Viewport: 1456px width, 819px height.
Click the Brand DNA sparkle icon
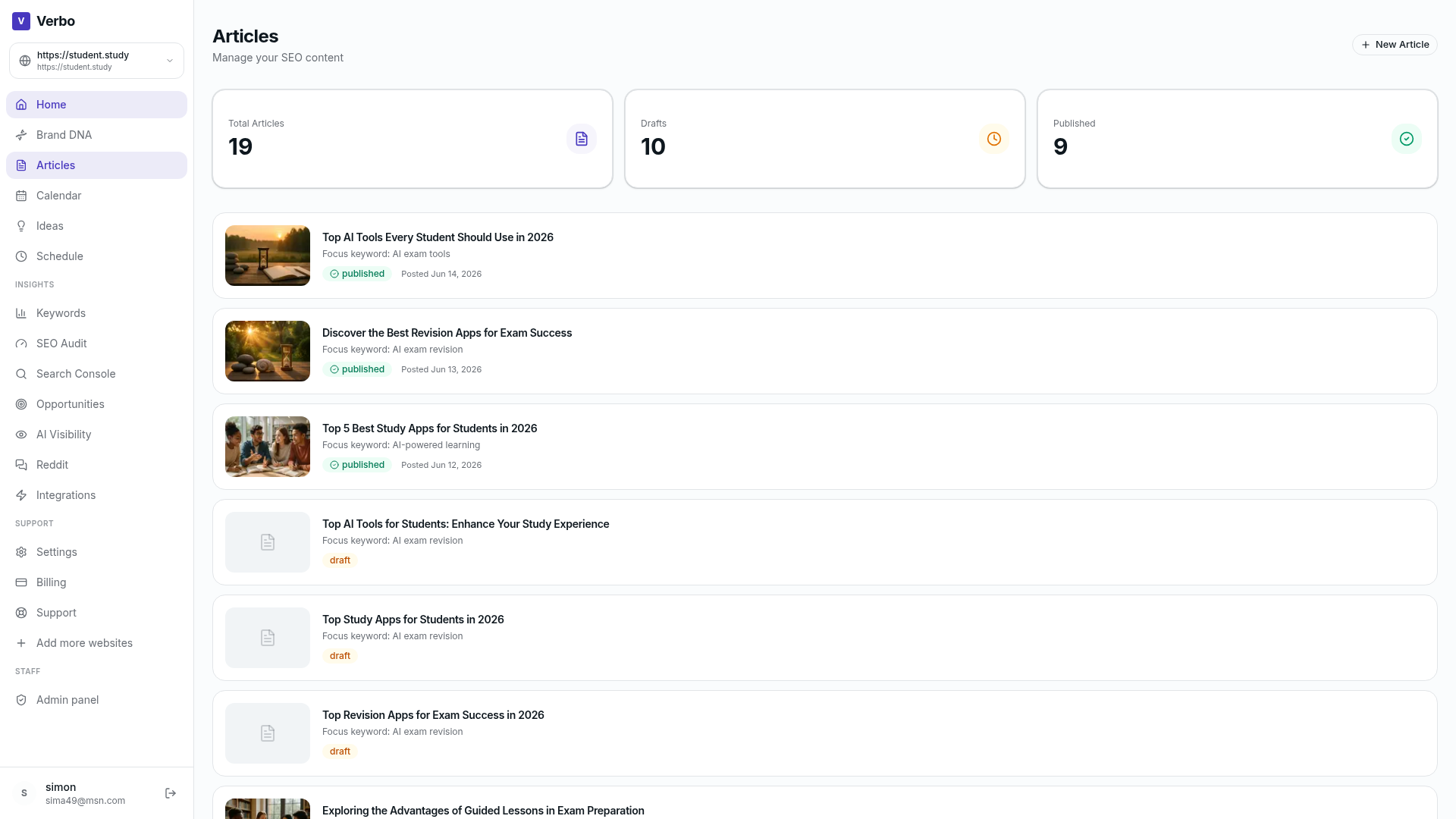21,135
